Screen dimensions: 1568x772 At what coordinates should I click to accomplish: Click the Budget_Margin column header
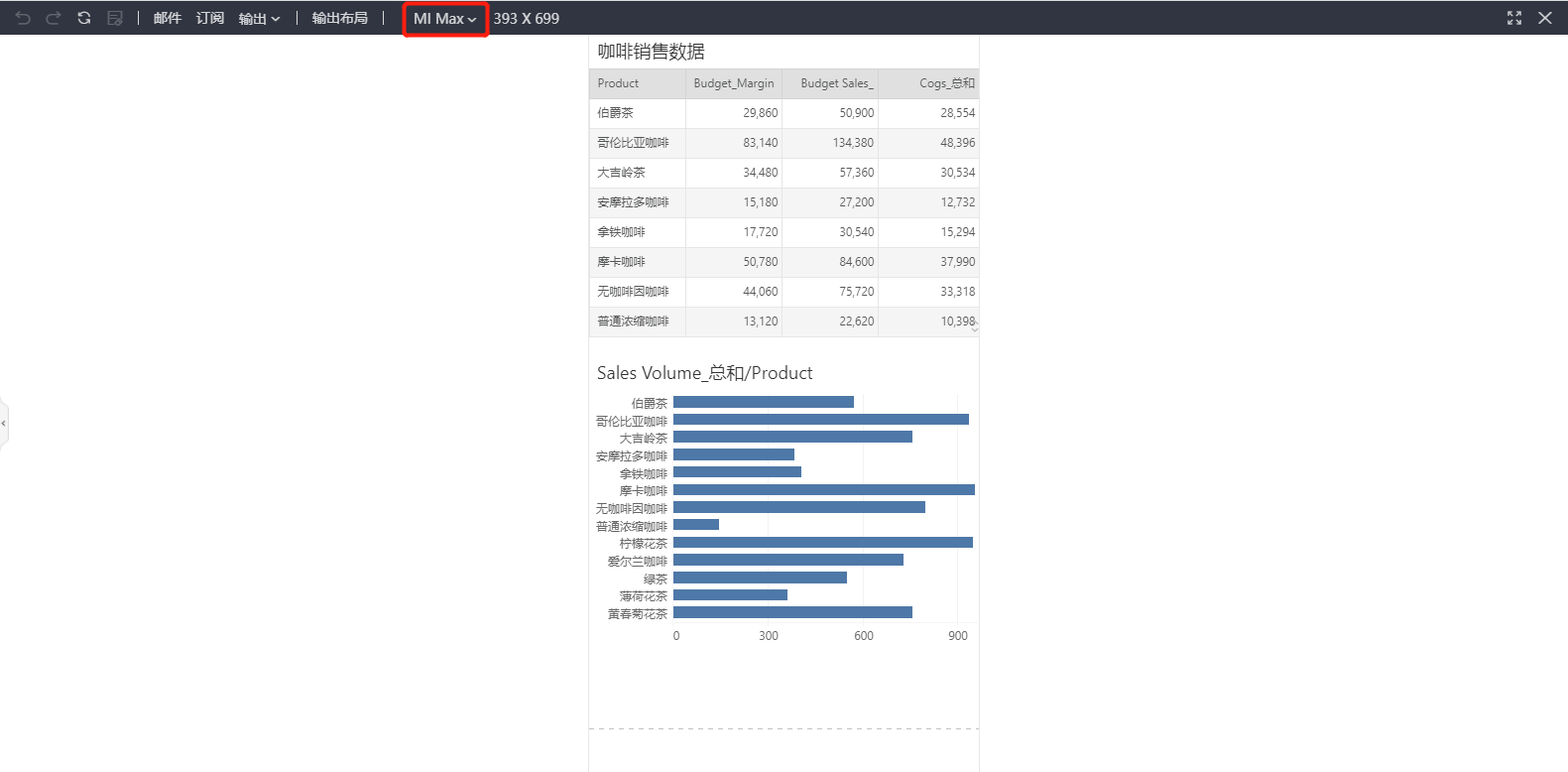tap(734, 83)
